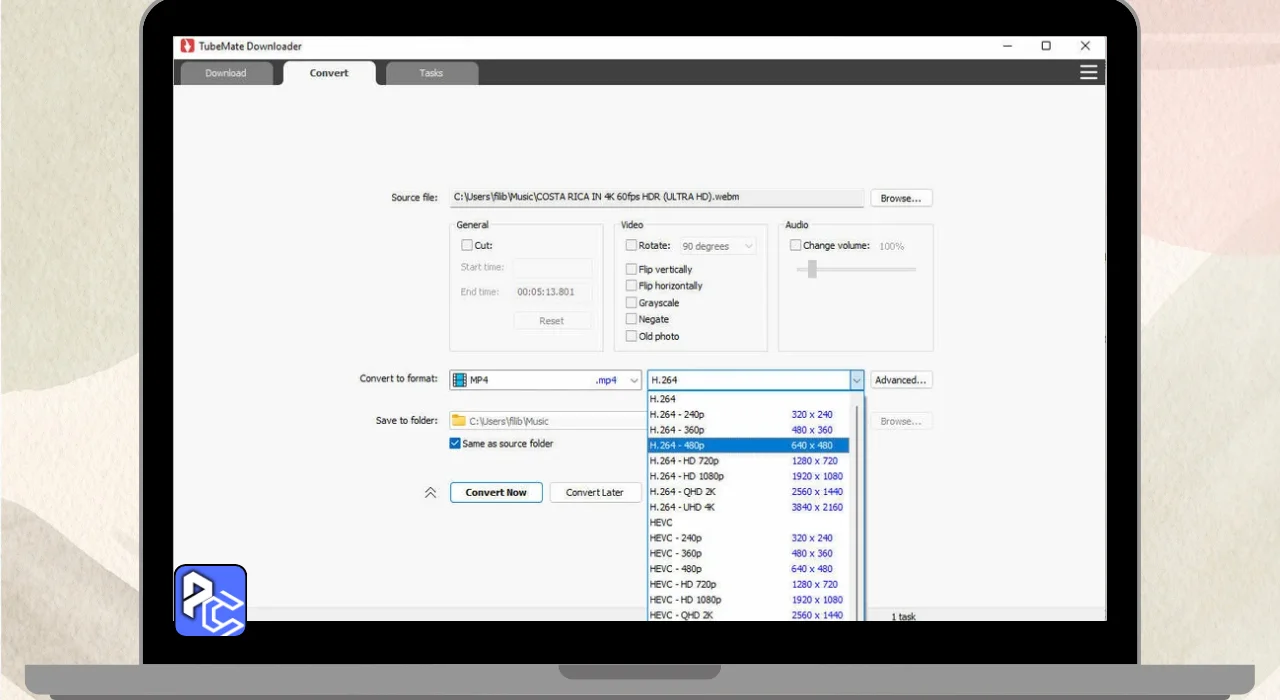1280x700 pixels.
Task: Enable the Change volume checkbox
Action: [x=796, y=245]
